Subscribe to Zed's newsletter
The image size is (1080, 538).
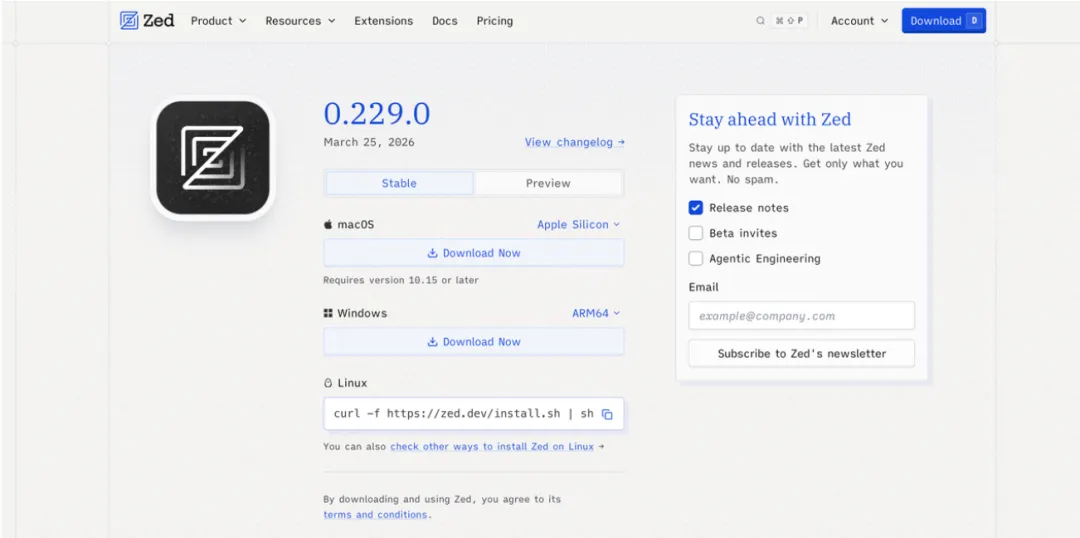(x=802, y=353)
